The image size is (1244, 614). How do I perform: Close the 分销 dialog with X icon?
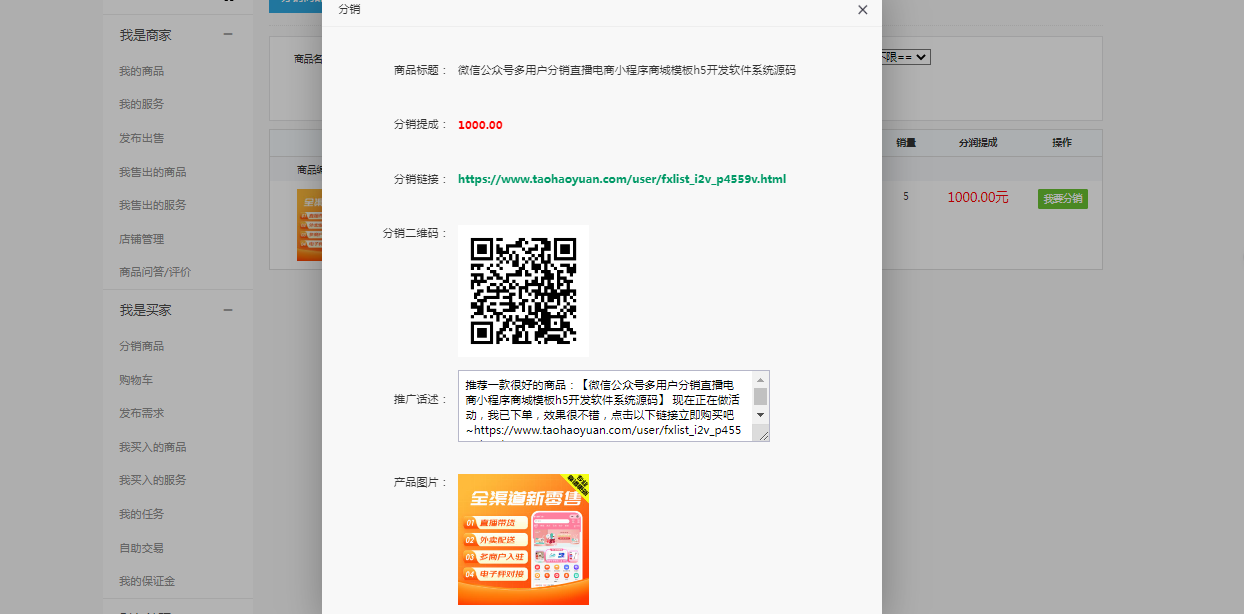pos(862,10)
